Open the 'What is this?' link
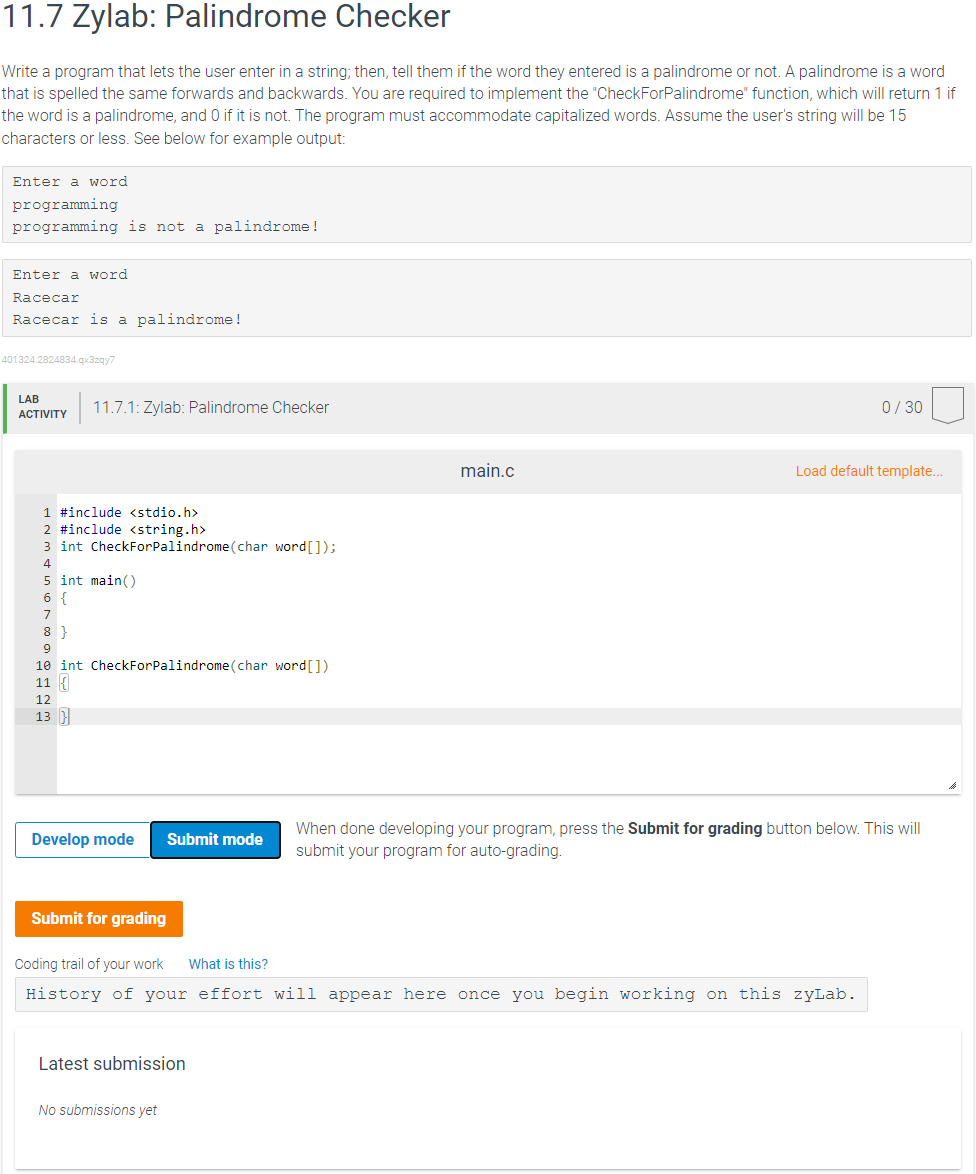The width and height of the screenshot is (976, 1174). tap(228, 963)
